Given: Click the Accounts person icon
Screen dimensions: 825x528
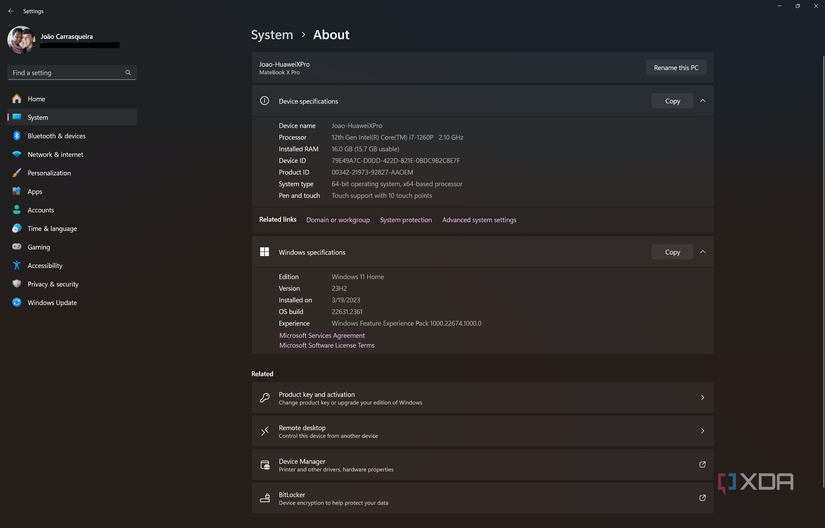Looking at the screenshot, I should click(17, 210).
